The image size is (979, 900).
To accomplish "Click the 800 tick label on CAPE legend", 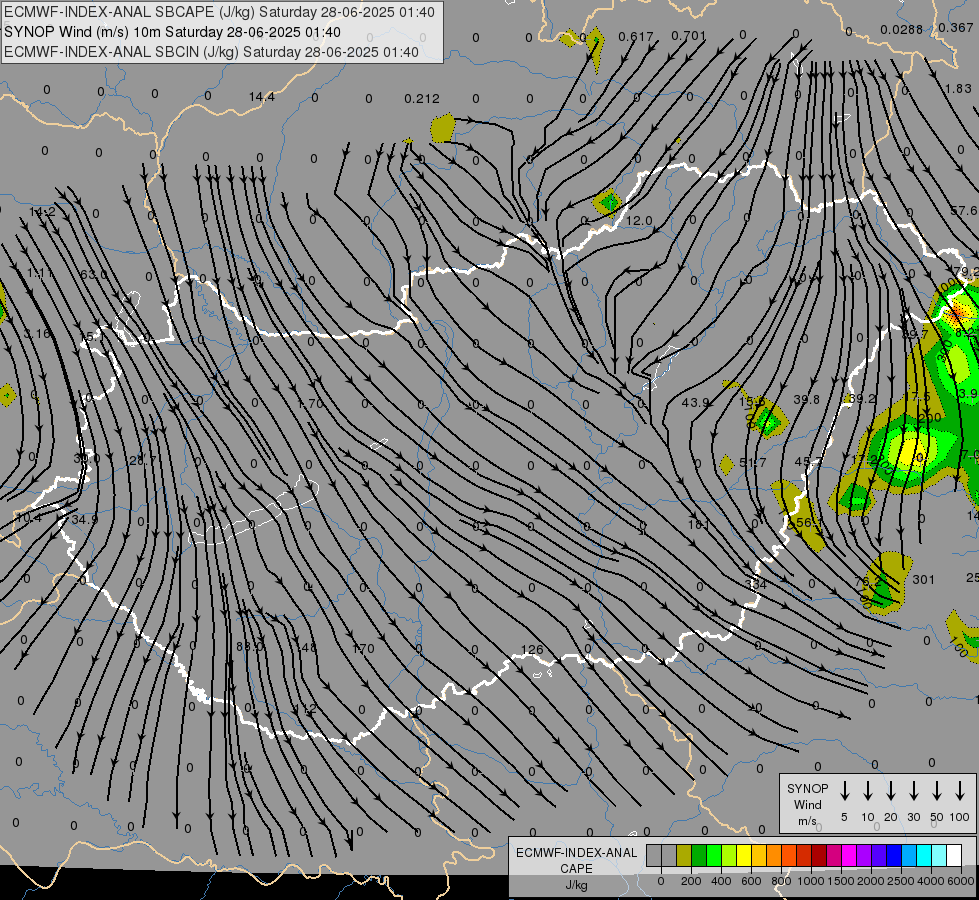I will tap(781, 881).
